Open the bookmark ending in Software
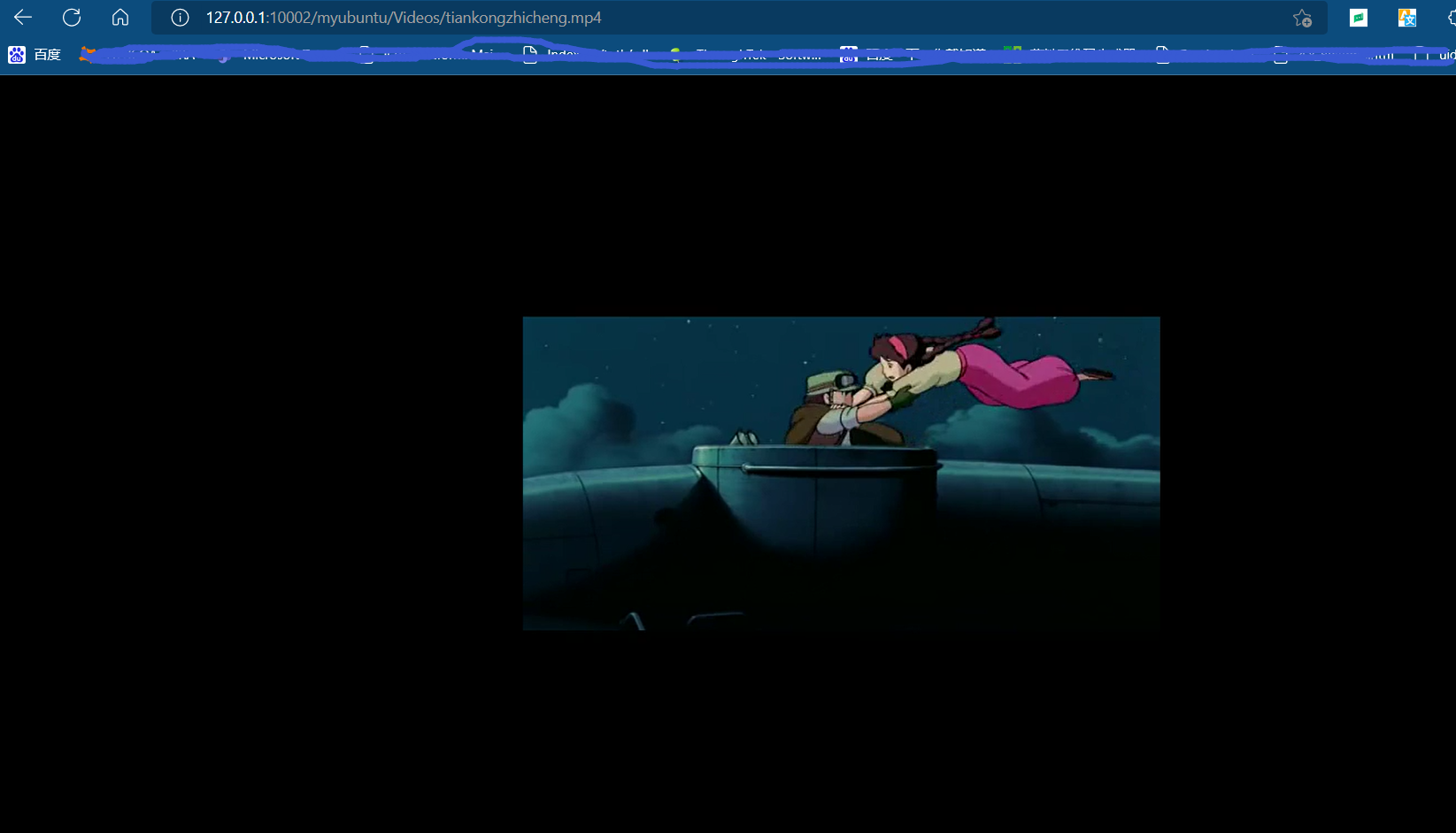Viewport: 1456px width, 833px height. (x=781, y=56)
